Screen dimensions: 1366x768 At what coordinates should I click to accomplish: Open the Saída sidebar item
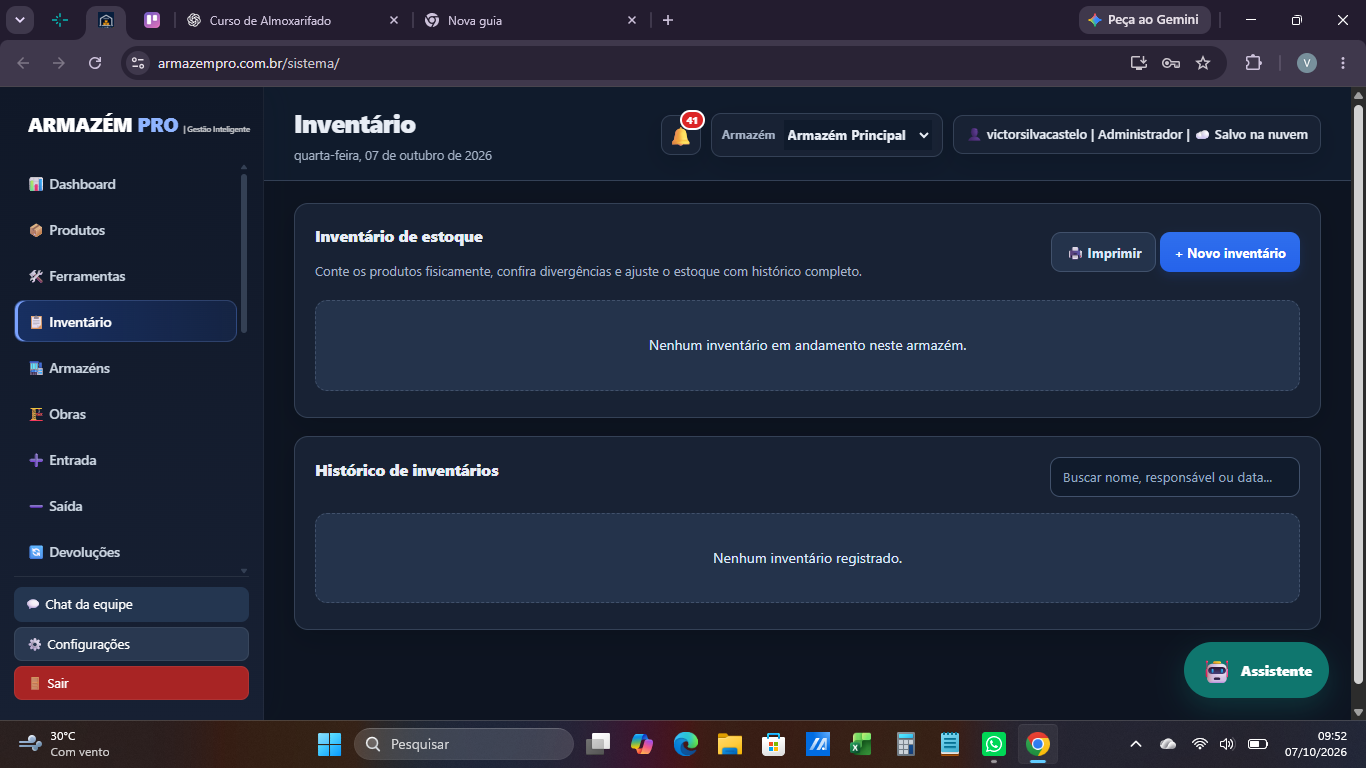tap(126, 506)
